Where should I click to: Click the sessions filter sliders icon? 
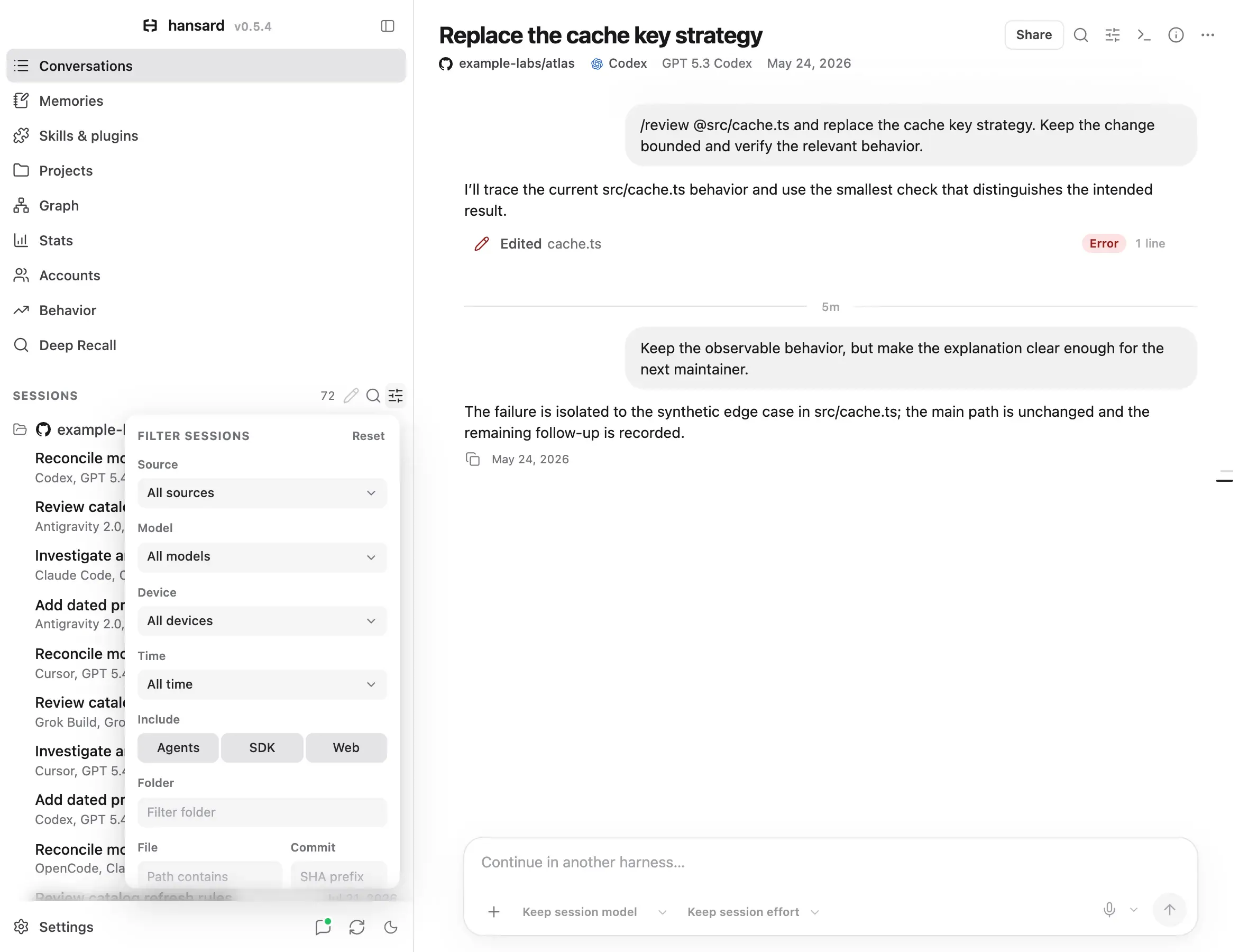click(x=396, y=396)
